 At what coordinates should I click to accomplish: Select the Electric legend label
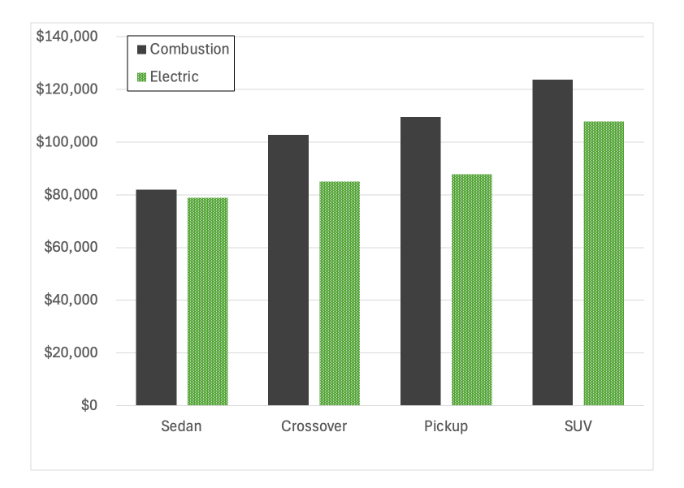pos(174,77)
